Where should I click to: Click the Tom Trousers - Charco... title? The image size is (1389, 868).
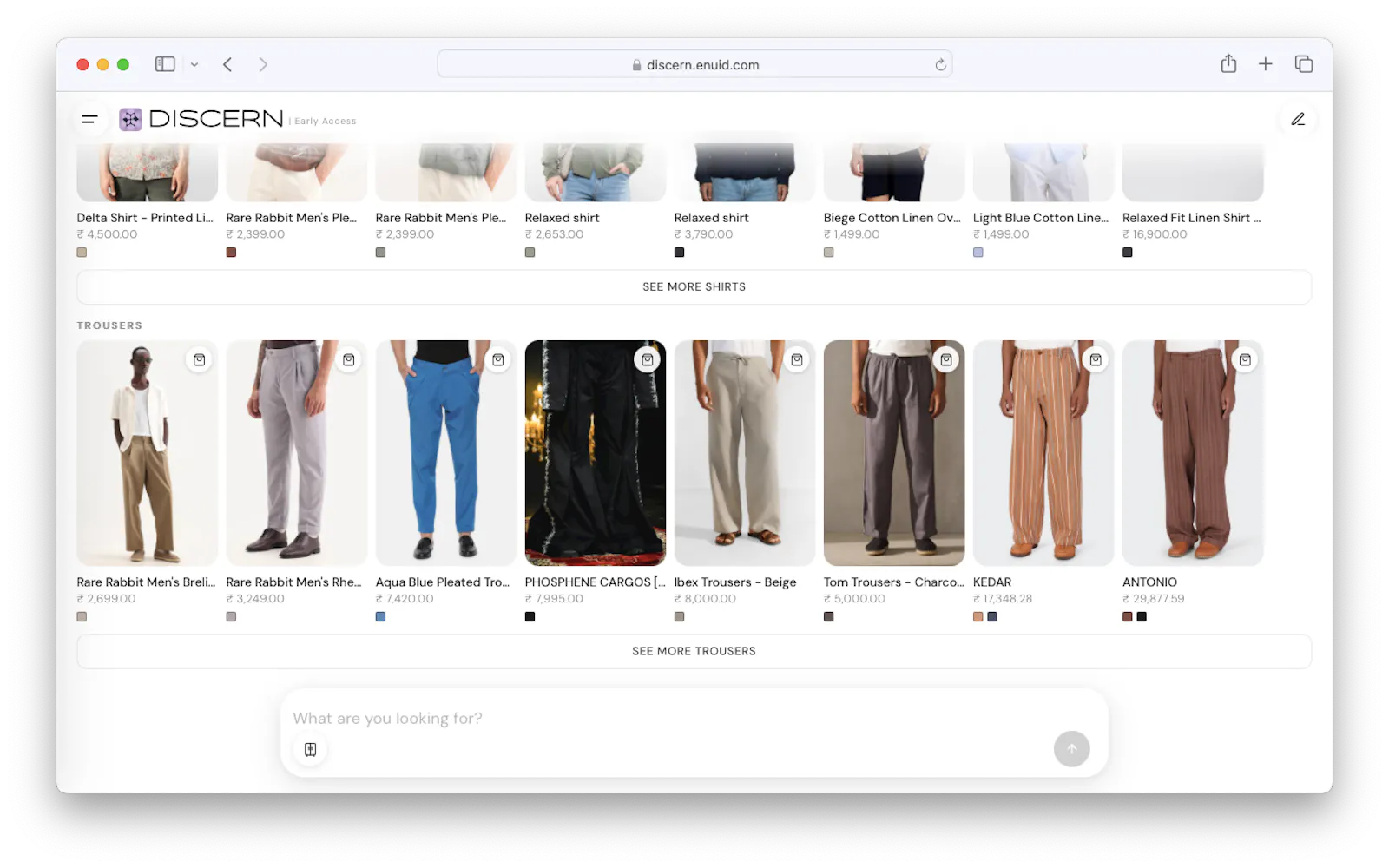[x=893, y=582]
